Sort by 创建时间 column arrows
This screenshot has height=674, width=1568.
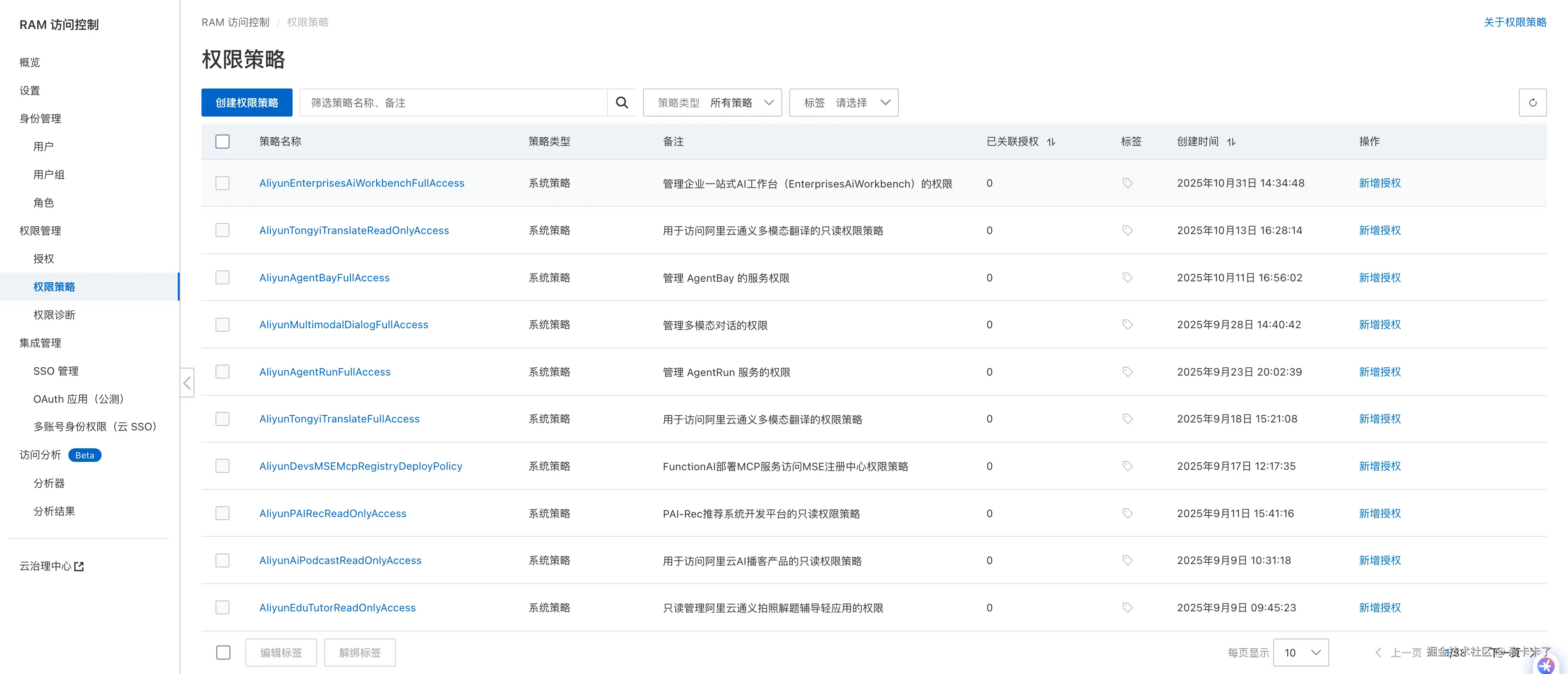pyautogui.click(x=1231, y=142)
